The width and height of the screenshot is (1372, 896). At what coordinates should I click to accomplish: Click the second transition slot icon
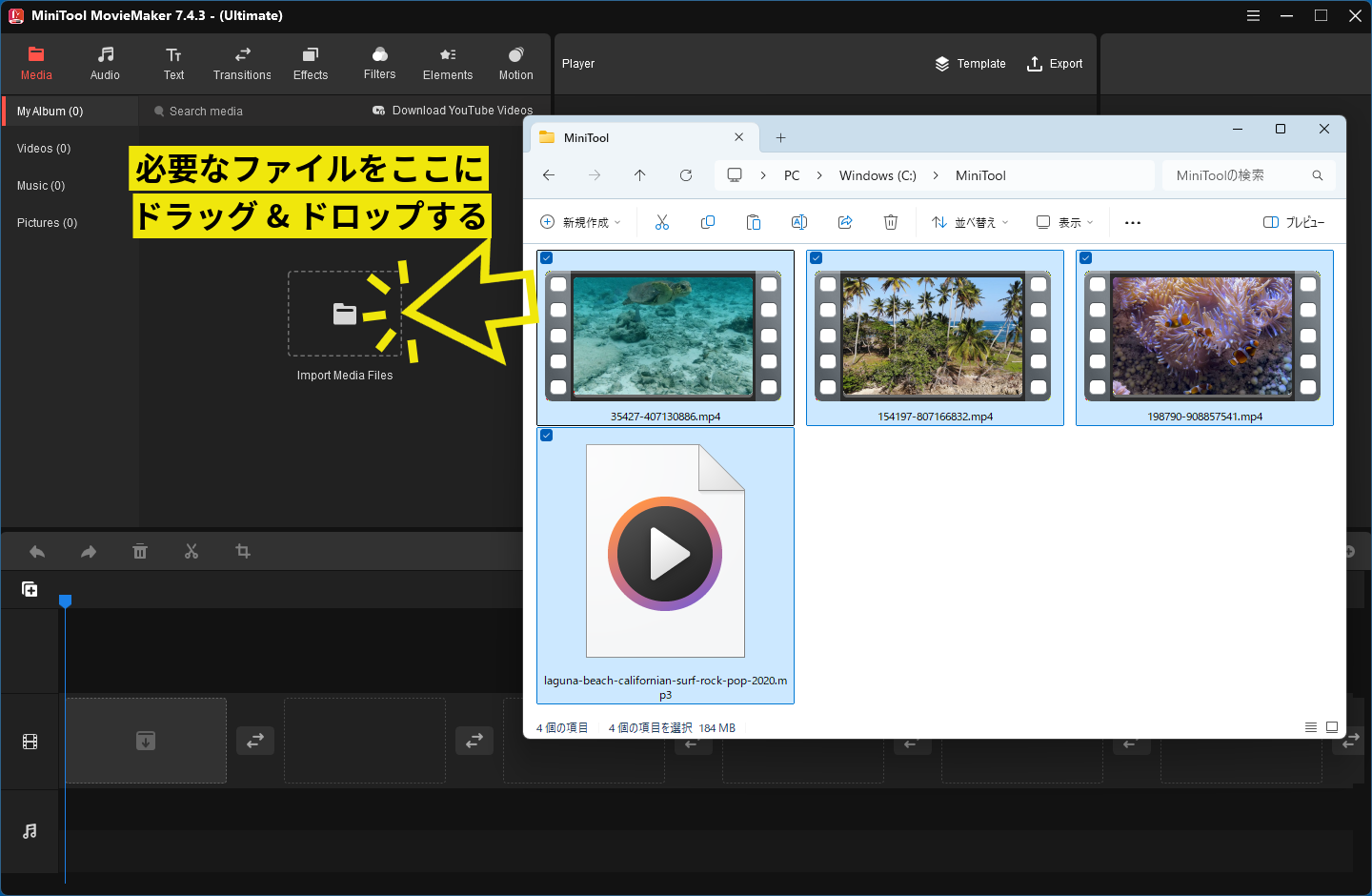coord(474,741)
